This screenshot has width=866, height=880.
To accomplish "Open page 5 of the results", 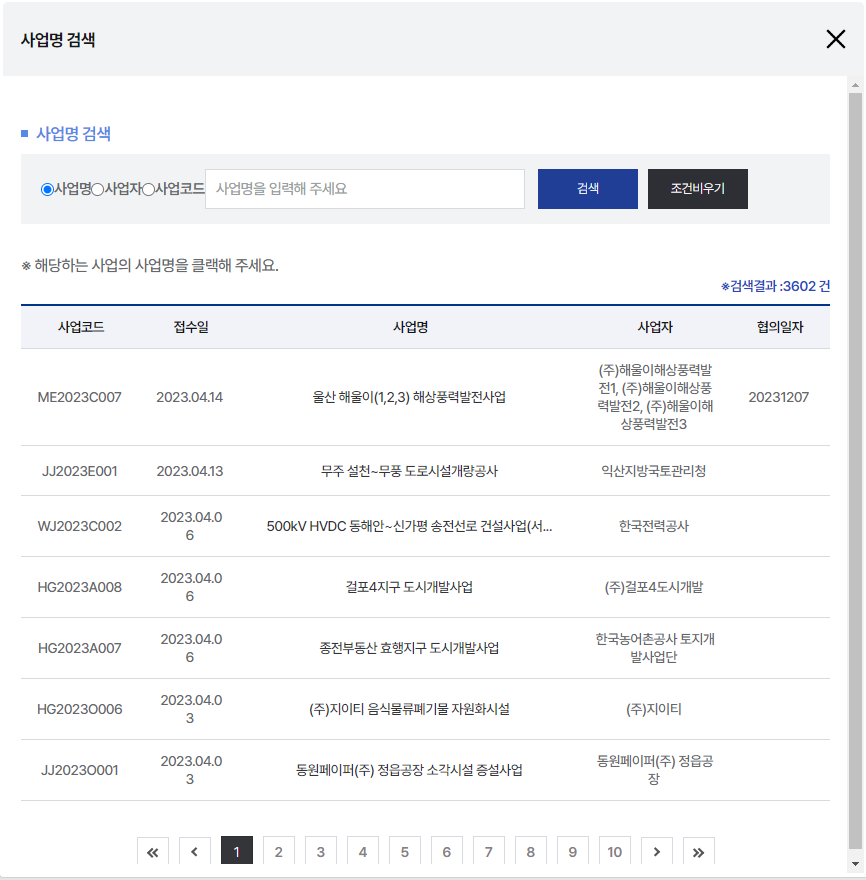I will [405, 852].
